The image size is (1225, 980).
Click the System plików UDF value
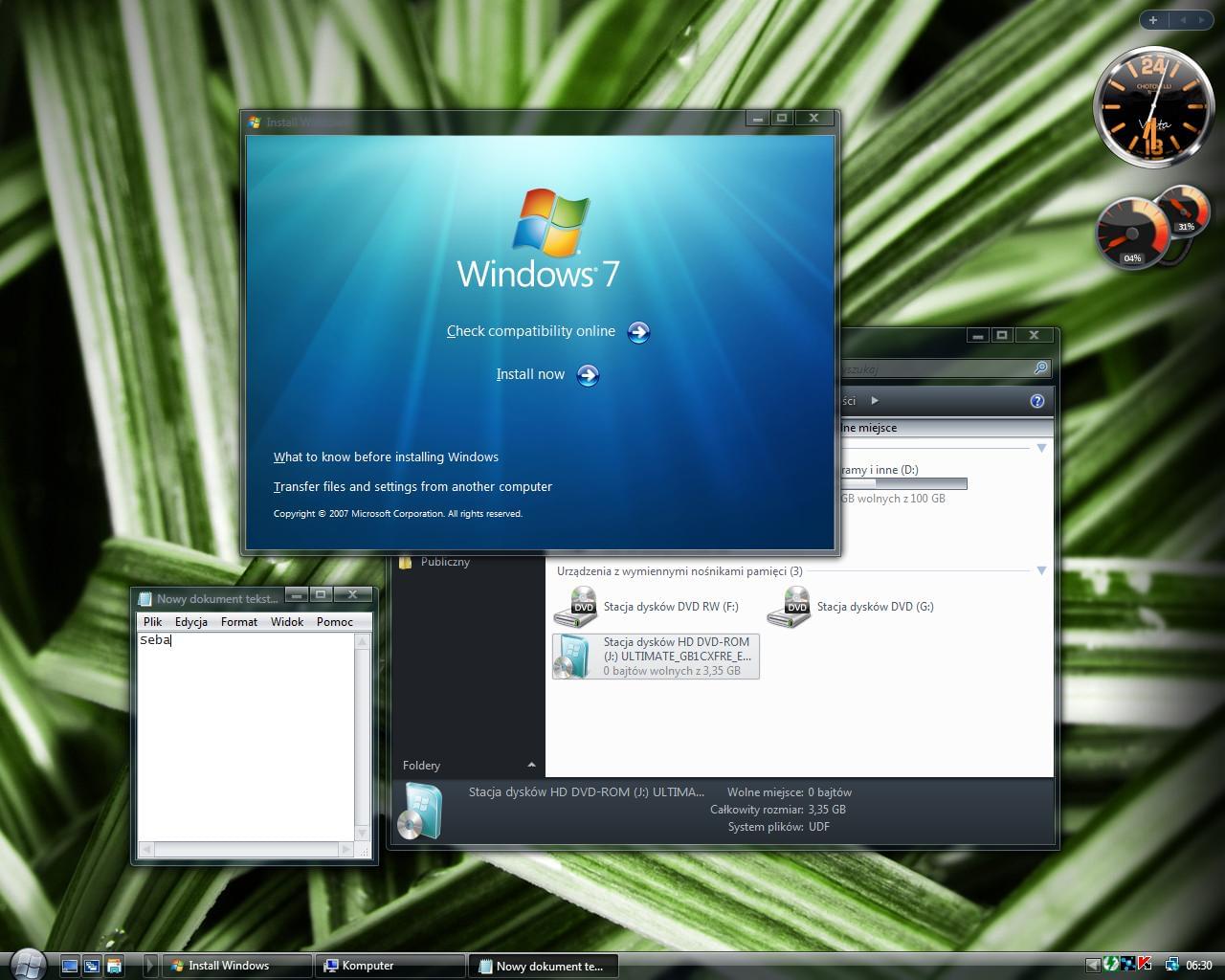[819, 826]
